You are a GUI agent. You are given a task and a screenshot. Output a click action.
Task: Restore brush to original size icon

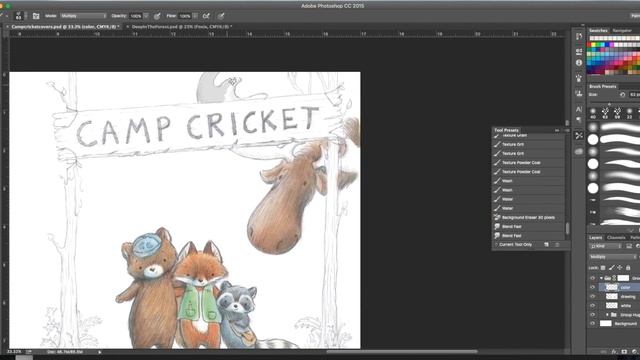tap(622, 95)
